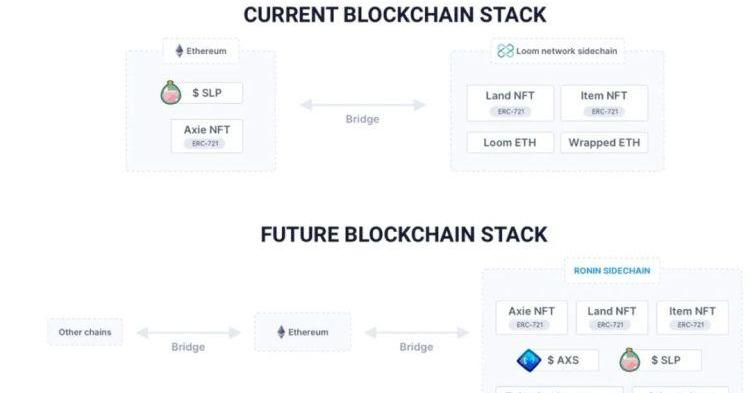Screen dimensions: 750x393
Task: Click the Bridge arrow between Ethereum and Loom
Action: click(363, 105)
